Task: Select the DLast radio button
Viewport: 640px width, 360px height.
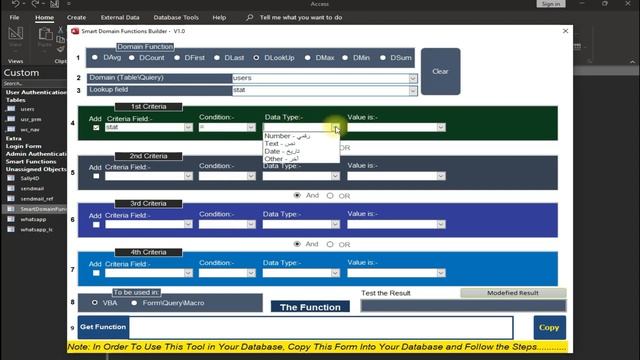Action: pos(217,58)
